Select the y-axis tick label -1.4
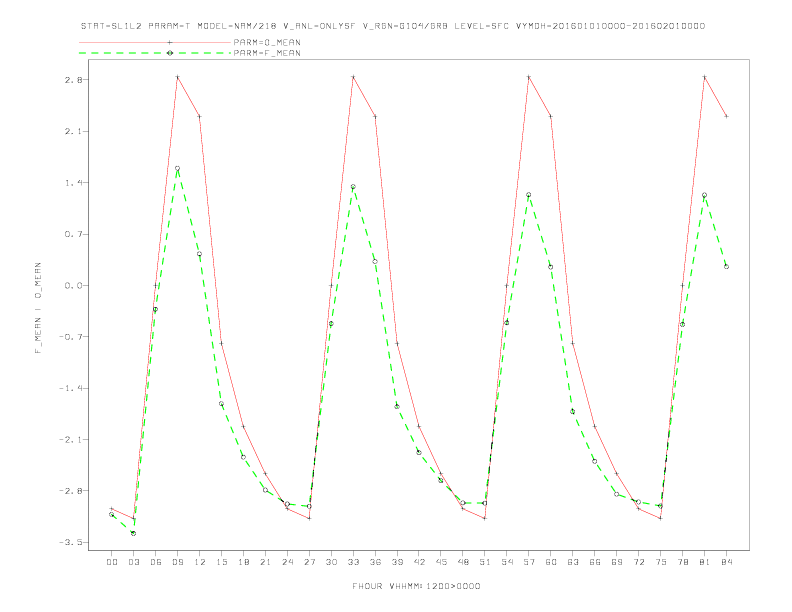The height and width of the screenshot is (612, 792). tap(70, 388)
